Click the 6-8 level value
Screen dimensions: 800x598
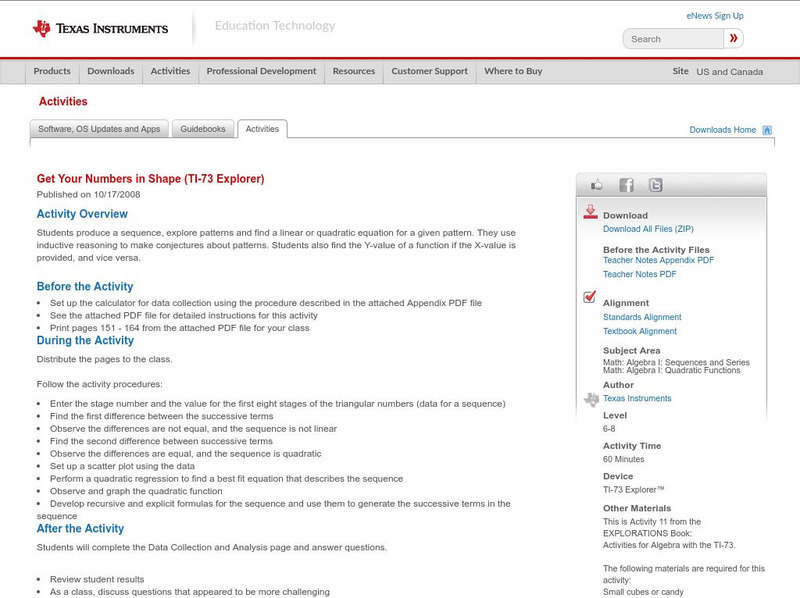(609, 429)
